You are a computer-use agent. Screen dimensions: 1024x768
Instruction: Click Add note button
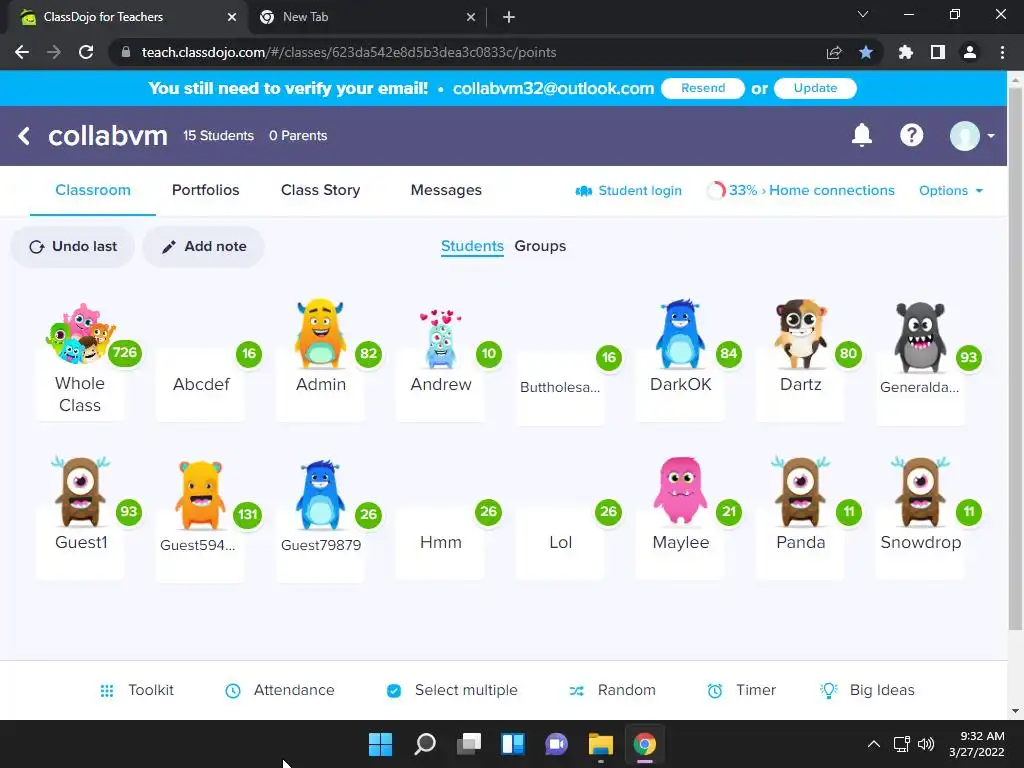pyautogui.click(x=204, y=247)
